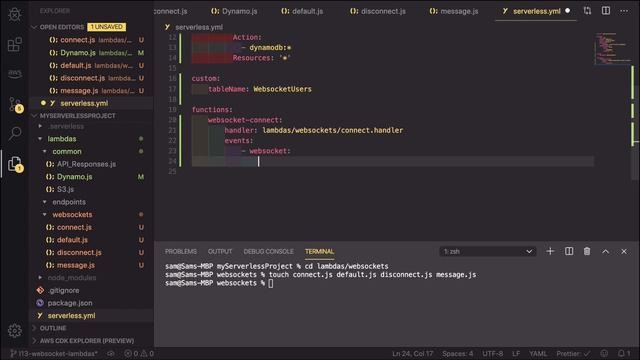Image resolution: width=640 pixels, height=360 pixels.
Task: Open notifications bell in status bar
Action: point(624,353)
